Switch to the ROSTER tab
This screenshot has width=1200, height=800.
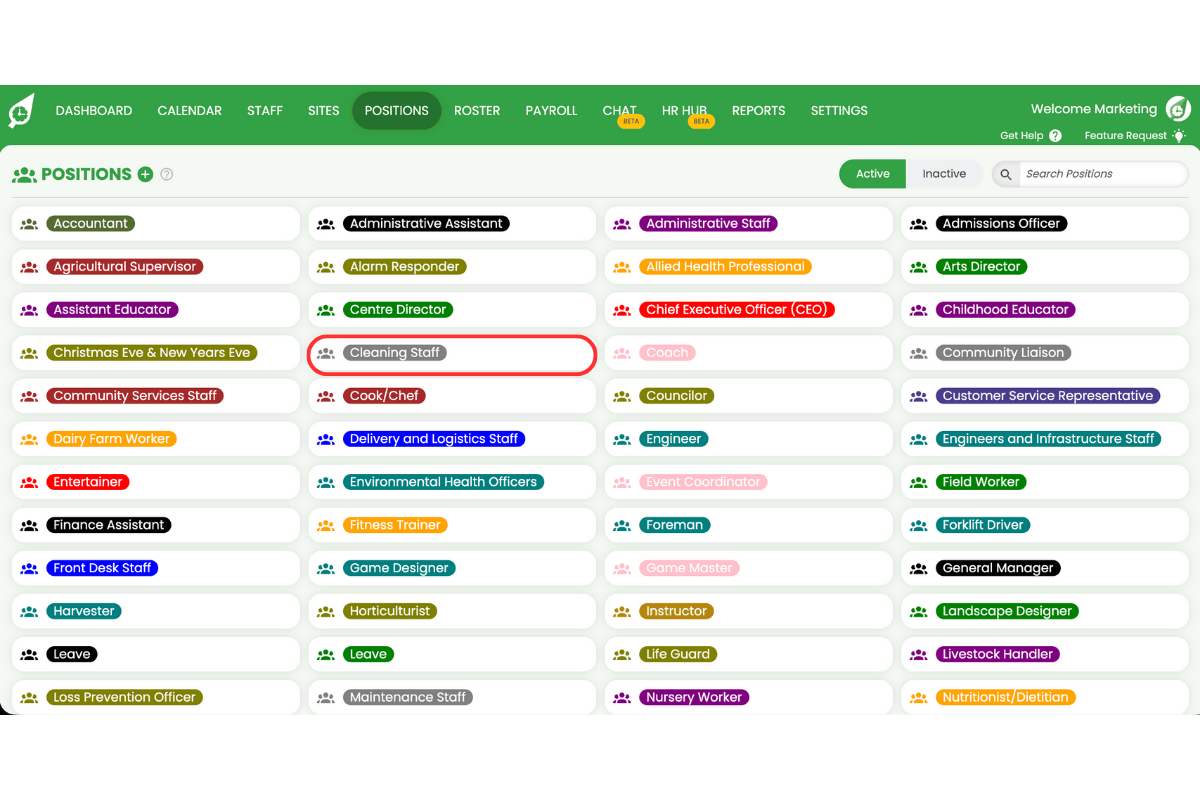[x=477, y=111]
